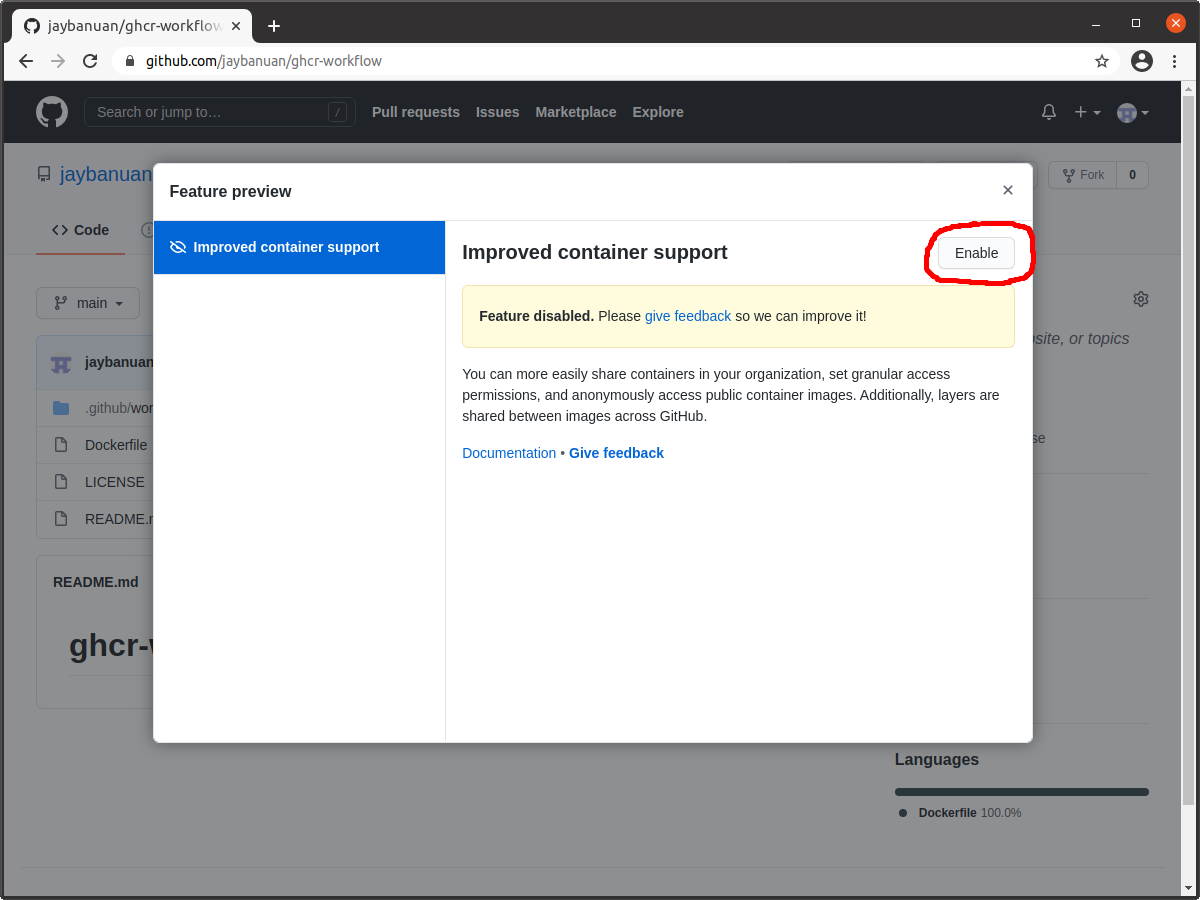The image size is (1200, 900).
Task: Click the README.md heading
Action: coord(96,582)
